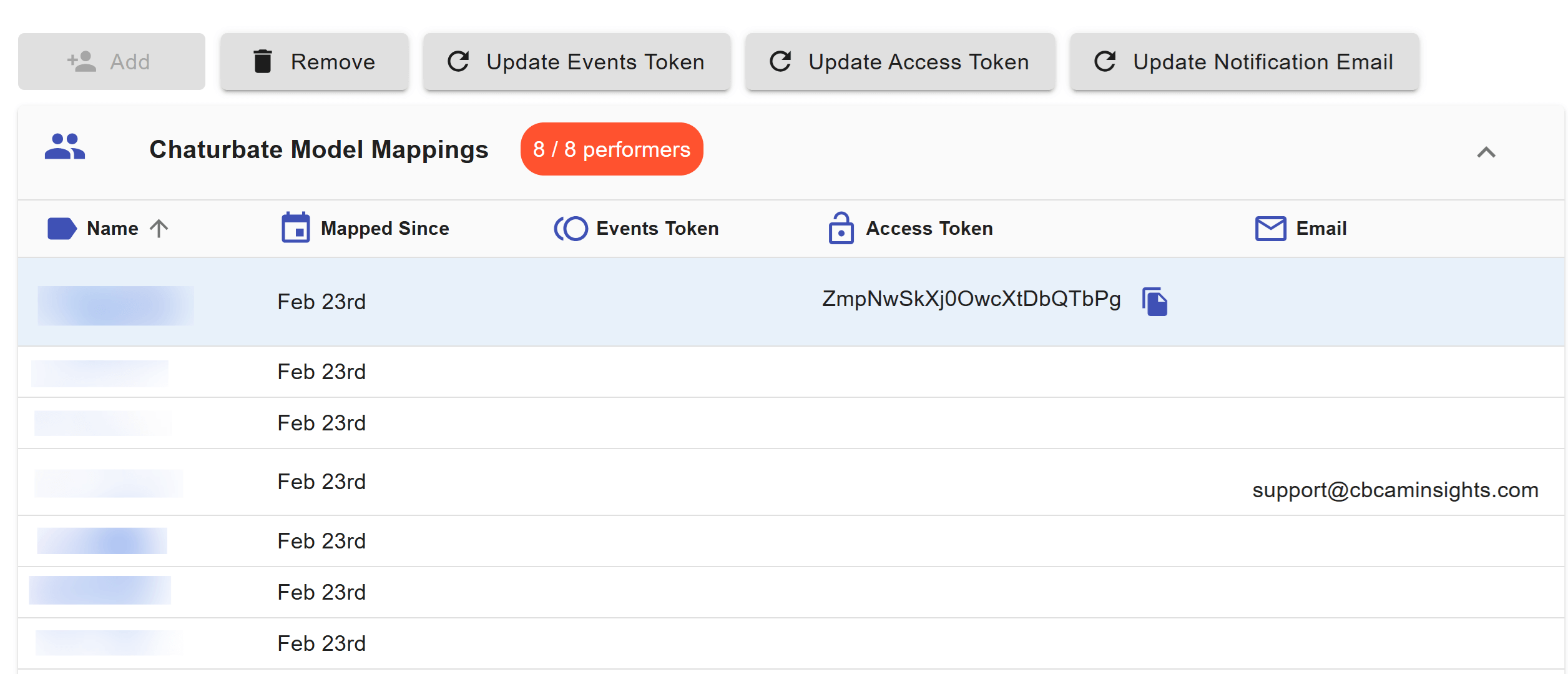Screen dimensions: 1568x674
Task: Sort by Events Token column header
Action: pos(658,229)
